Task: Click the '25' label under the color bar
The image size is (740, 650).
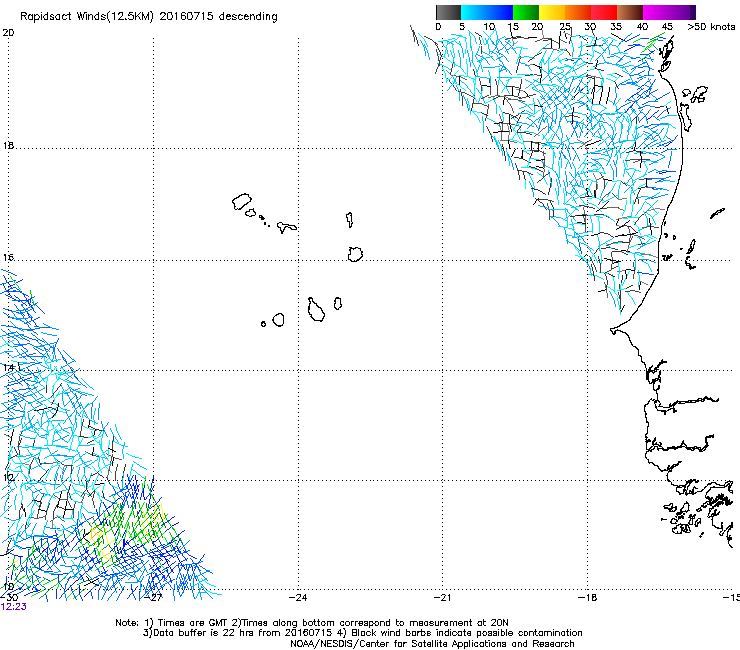Action: pos(565,27)
